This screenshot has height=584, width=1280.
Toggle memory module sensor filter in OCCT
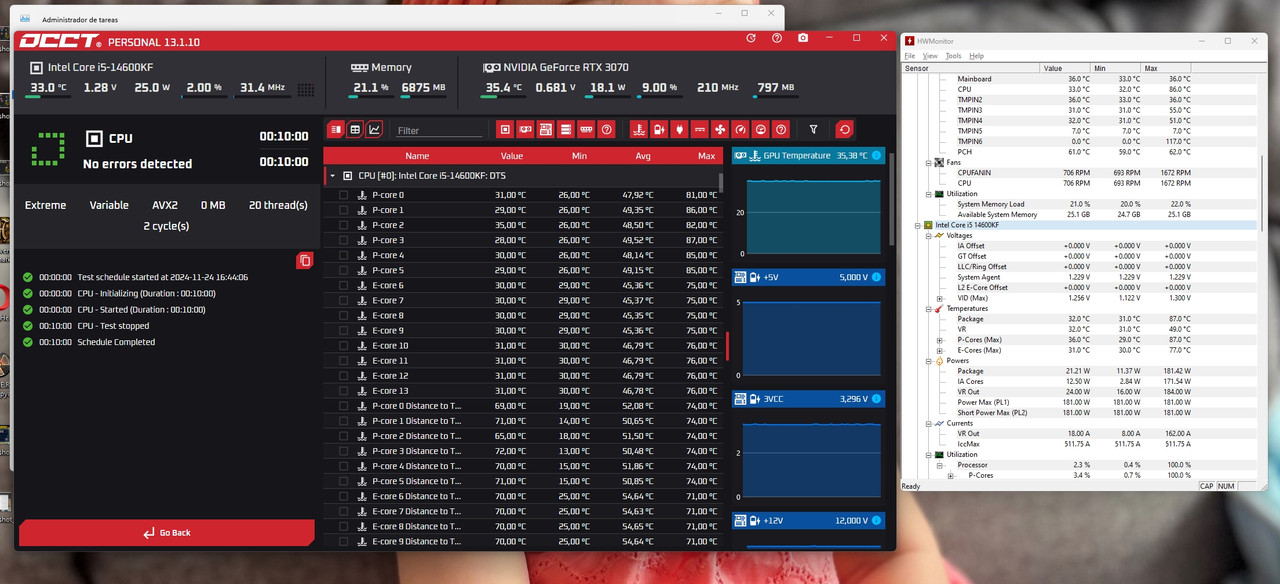point(586,130)
